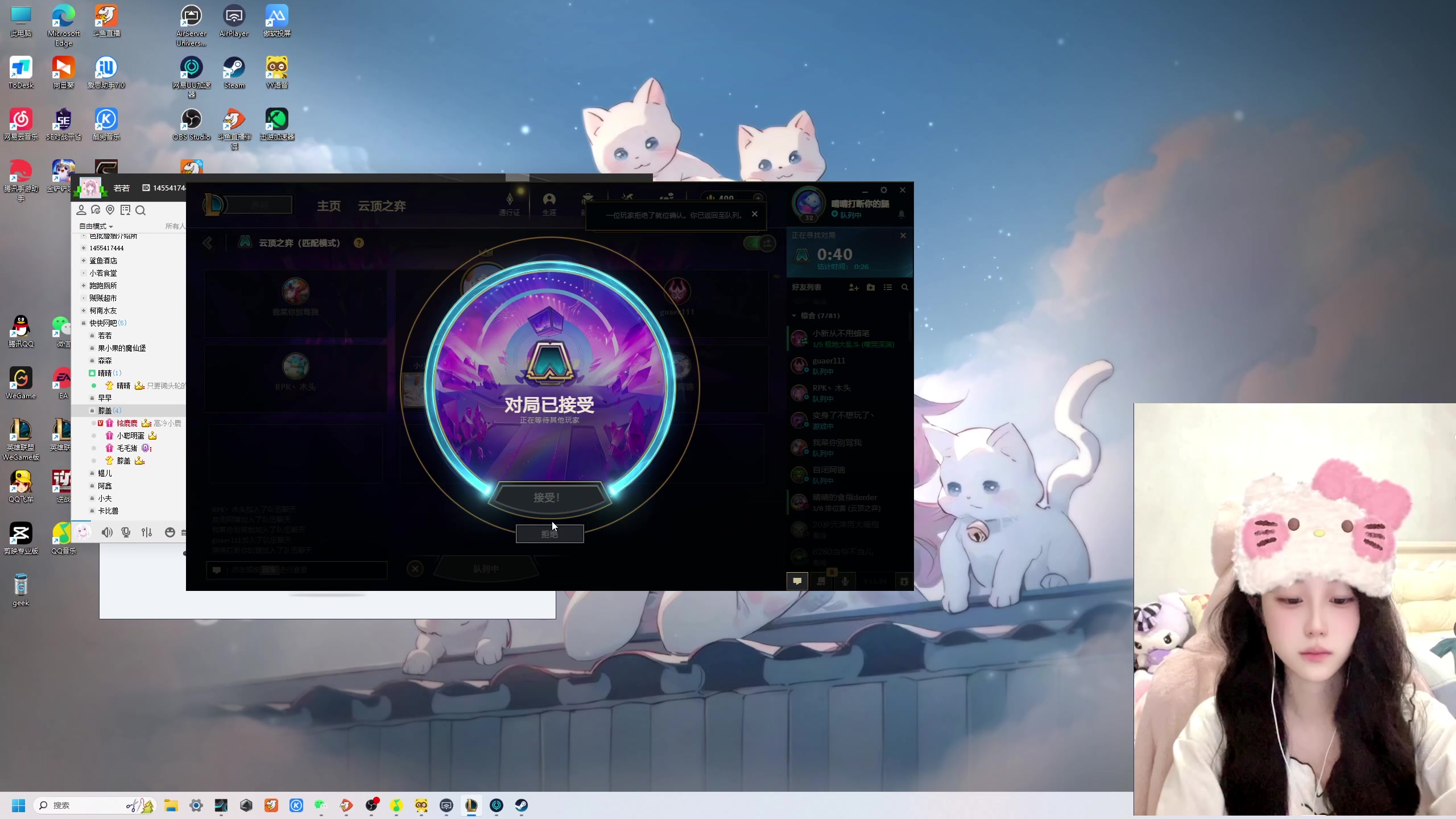This screenshot has width=1456, height=819.
Task: Expand the 跑跑厕所 channel
Action: pos(84,286)
